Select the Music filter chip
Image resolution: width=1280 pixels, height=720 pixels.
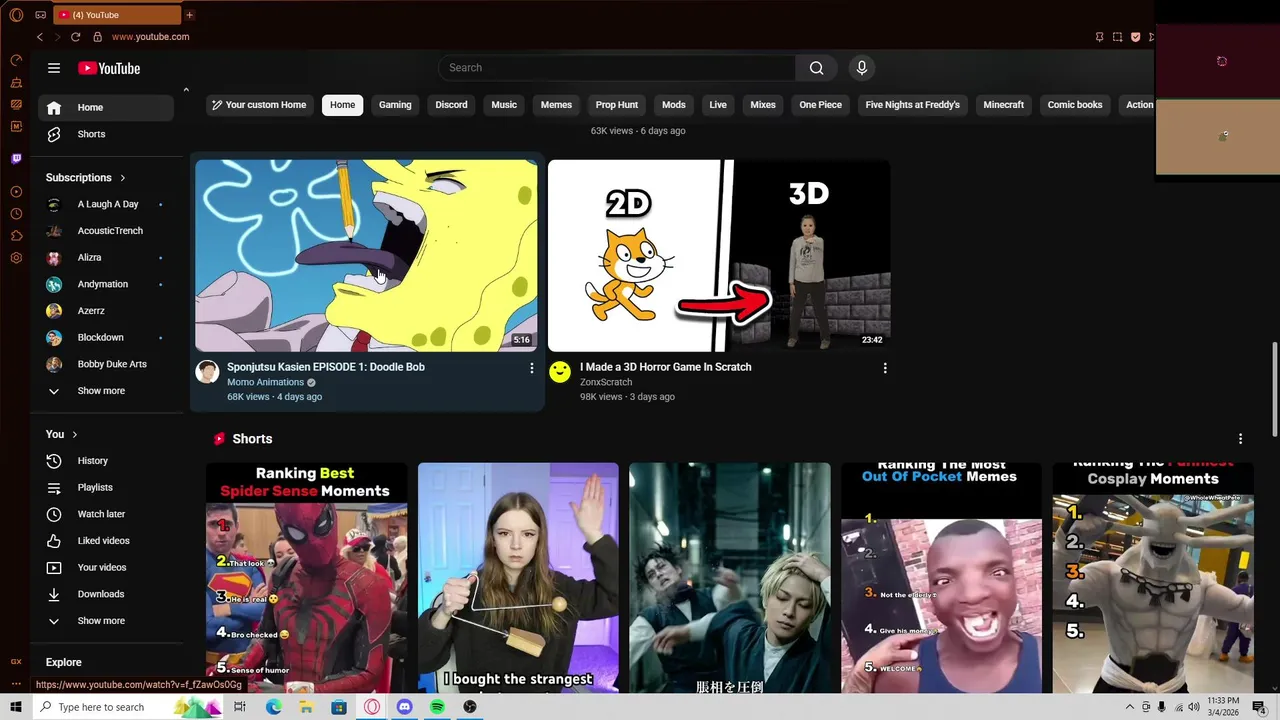click(x=504, y=105)
